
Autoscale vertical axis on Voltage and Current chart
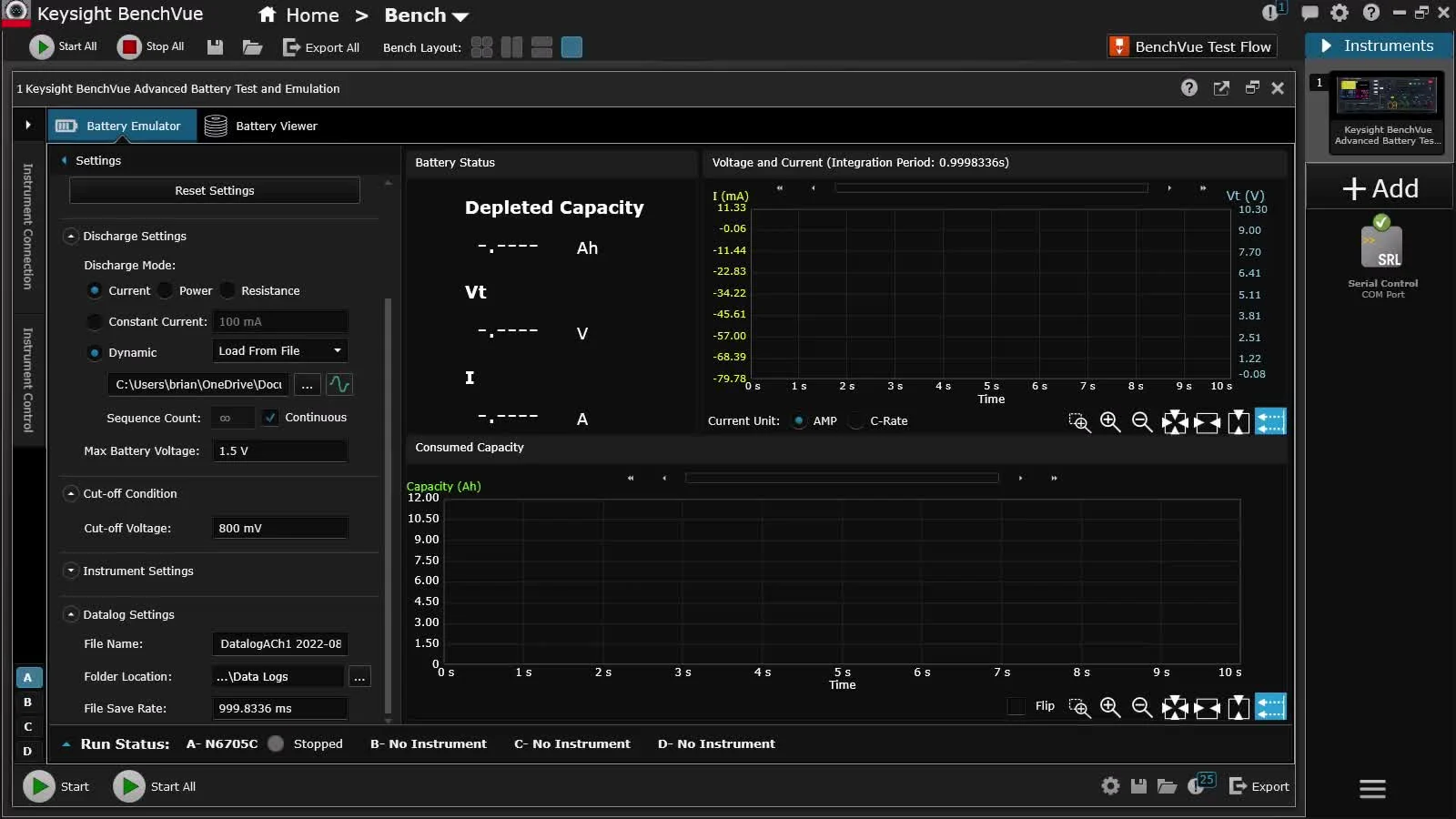(1239, 421)
